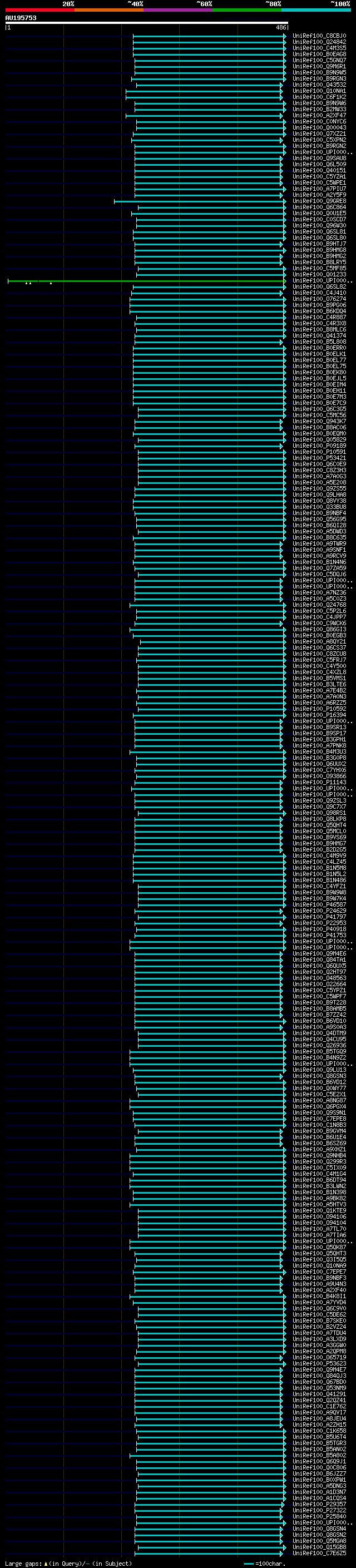
Task: Open hit UniRef100_B4K8I1
Action: tap(319, 1296)
